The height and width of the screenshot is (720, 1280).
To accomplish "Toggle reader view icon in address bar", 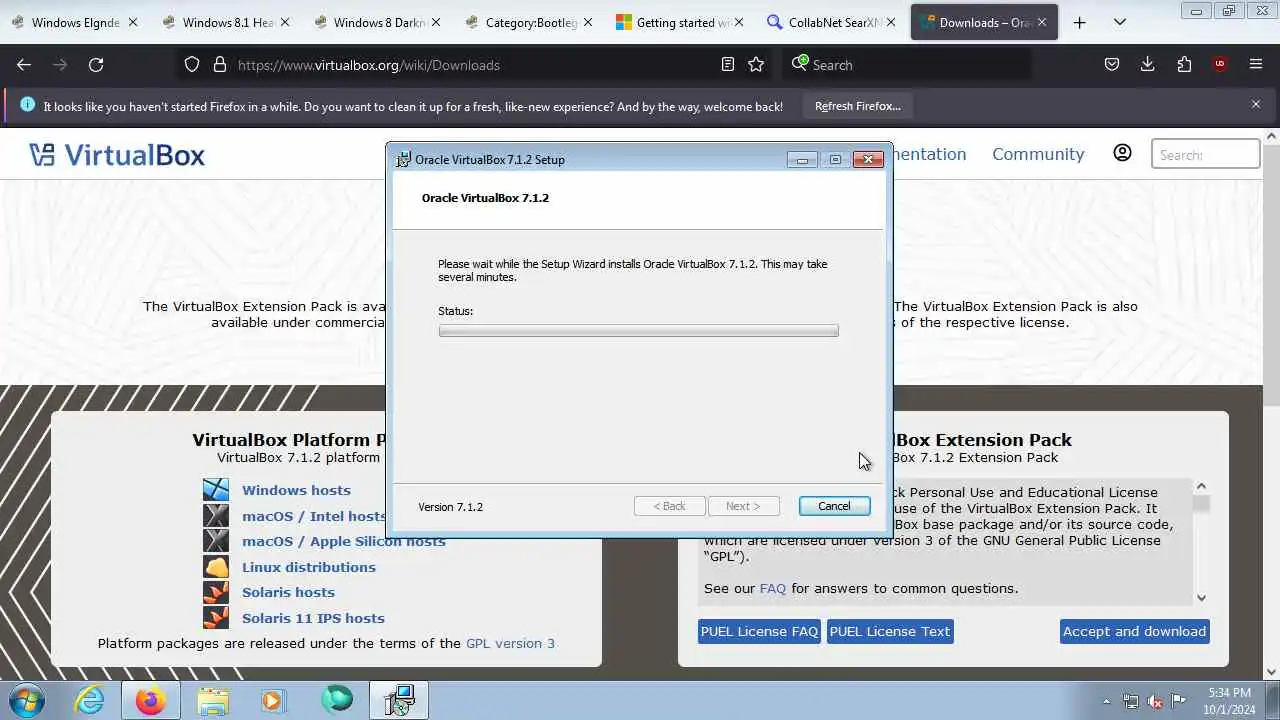I will click(x=728, y=65).
